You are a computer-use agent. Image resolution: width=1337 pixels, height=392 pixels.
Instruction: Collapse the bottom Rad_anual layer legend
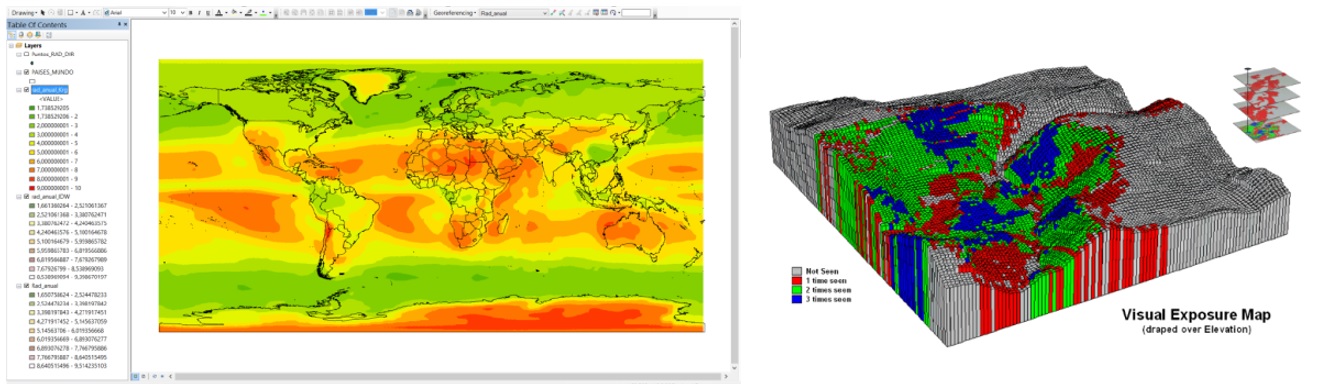coord(19,286)
